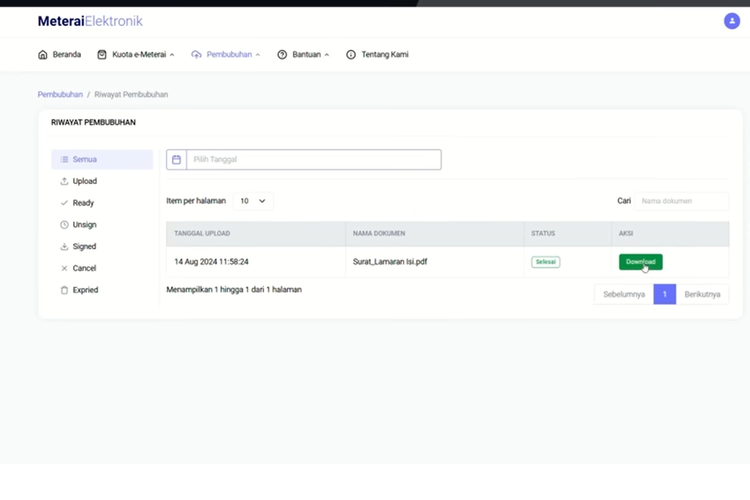
Task: Go to Berikutnya next page
Action: [x=703, y=294]
